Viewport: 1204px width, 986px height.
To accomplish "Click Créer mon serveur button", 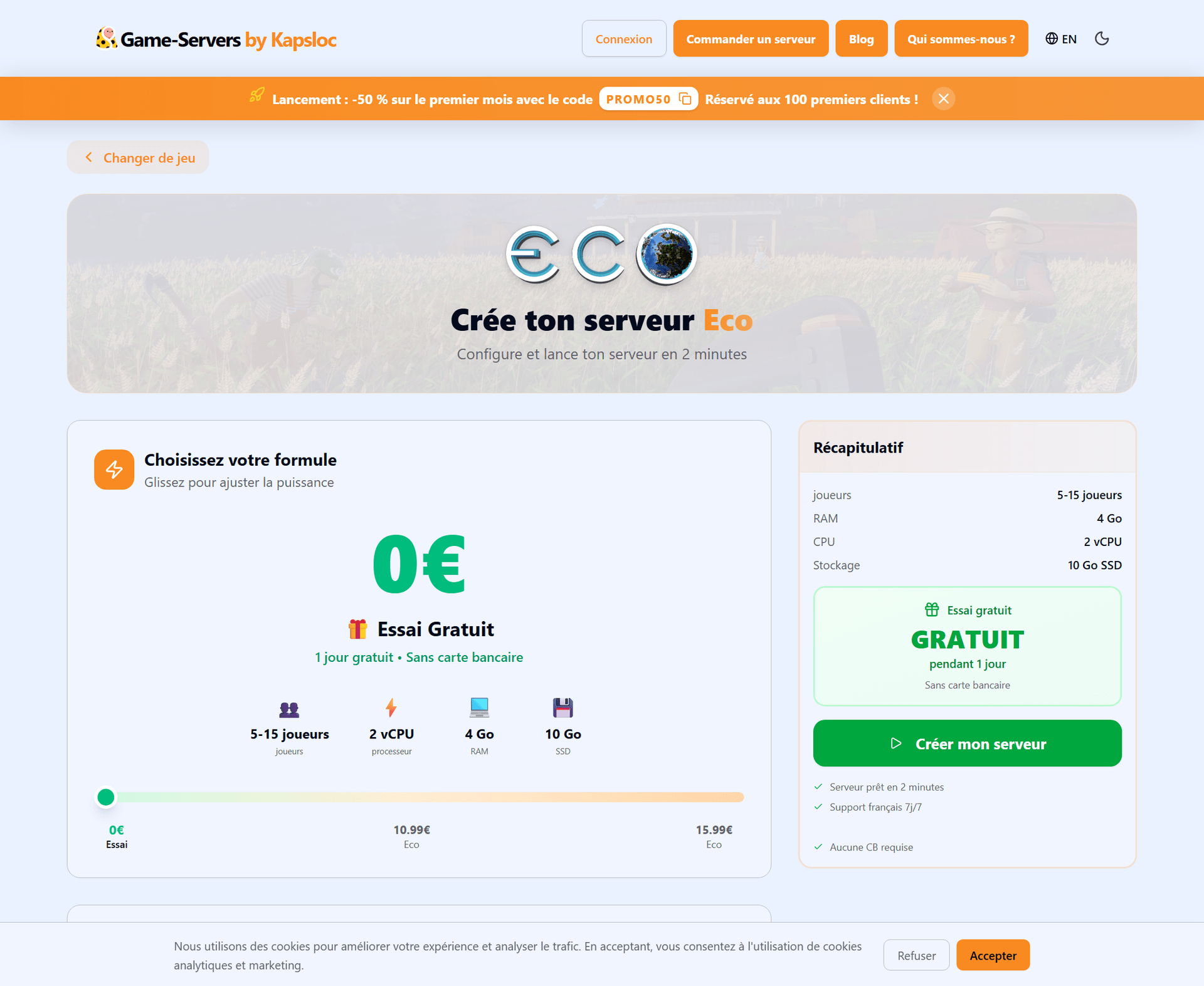I will click(967, 743).
